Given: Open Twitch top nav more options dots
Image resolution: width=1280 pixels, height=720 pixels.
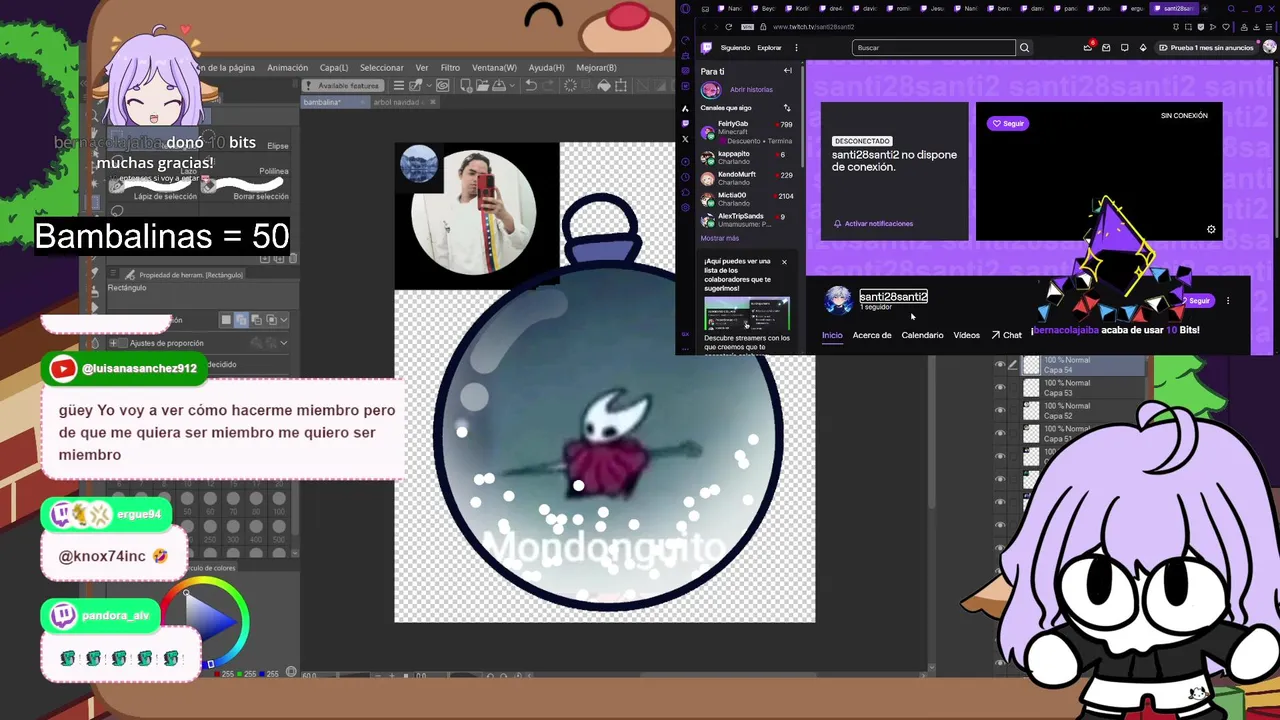Looking at the screenshot, I should point(796,48).
